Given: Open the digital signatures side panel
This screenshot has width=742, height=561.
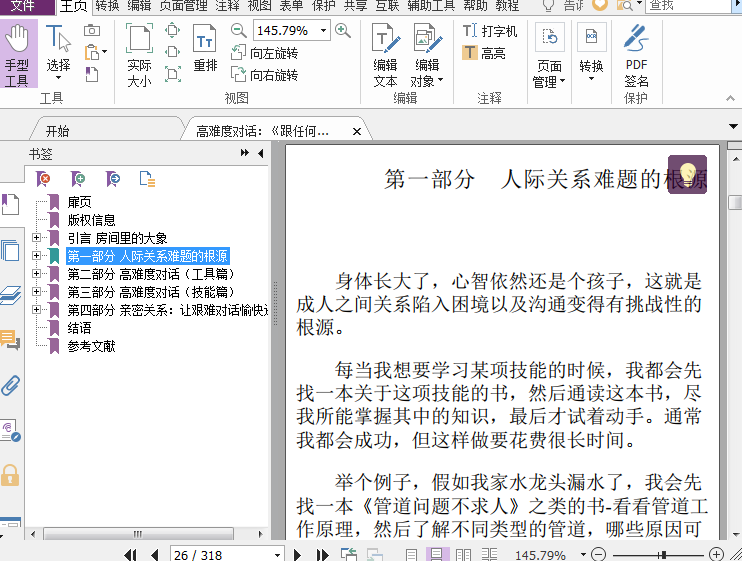Looking at the screenshot, I should [x=10, y=430].
